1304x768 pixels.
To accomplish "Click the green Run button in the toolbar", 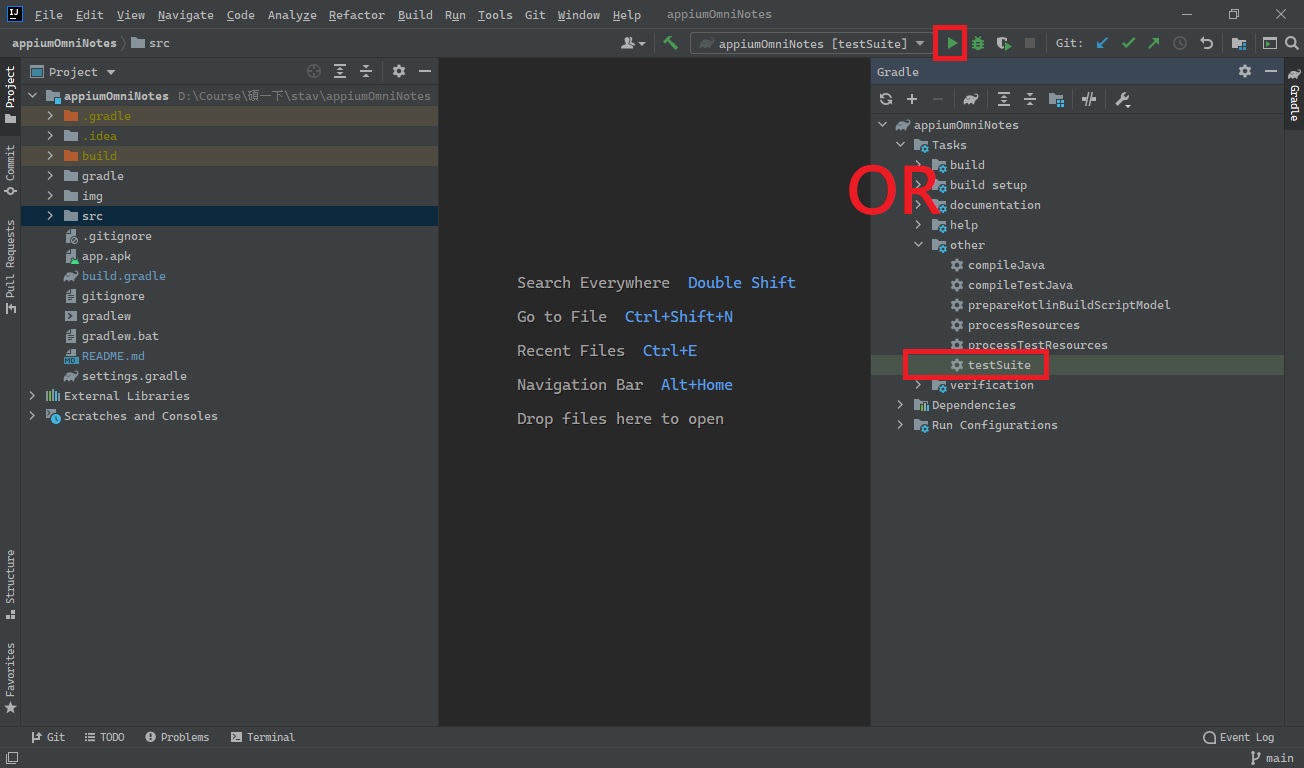I will pyautogui.click(x=951, y=43).
